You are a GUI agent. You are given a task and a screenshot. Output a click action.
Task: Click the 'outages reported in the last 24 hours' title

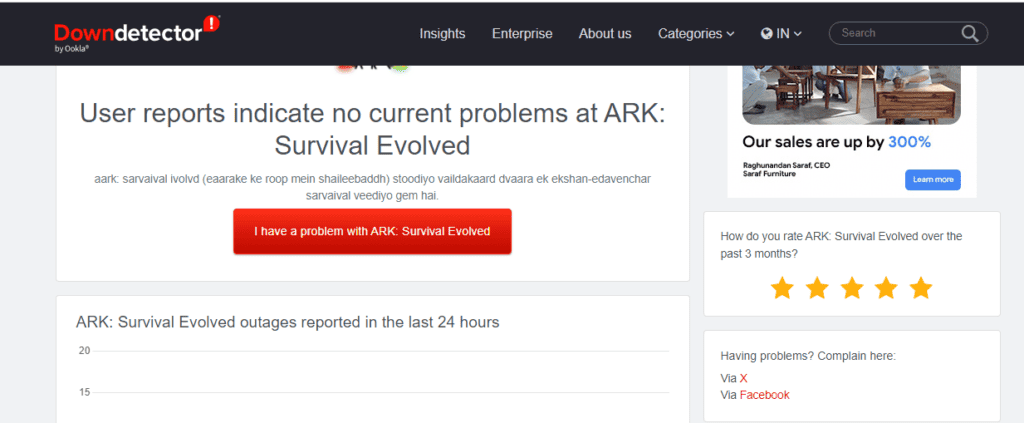(287, 322)
